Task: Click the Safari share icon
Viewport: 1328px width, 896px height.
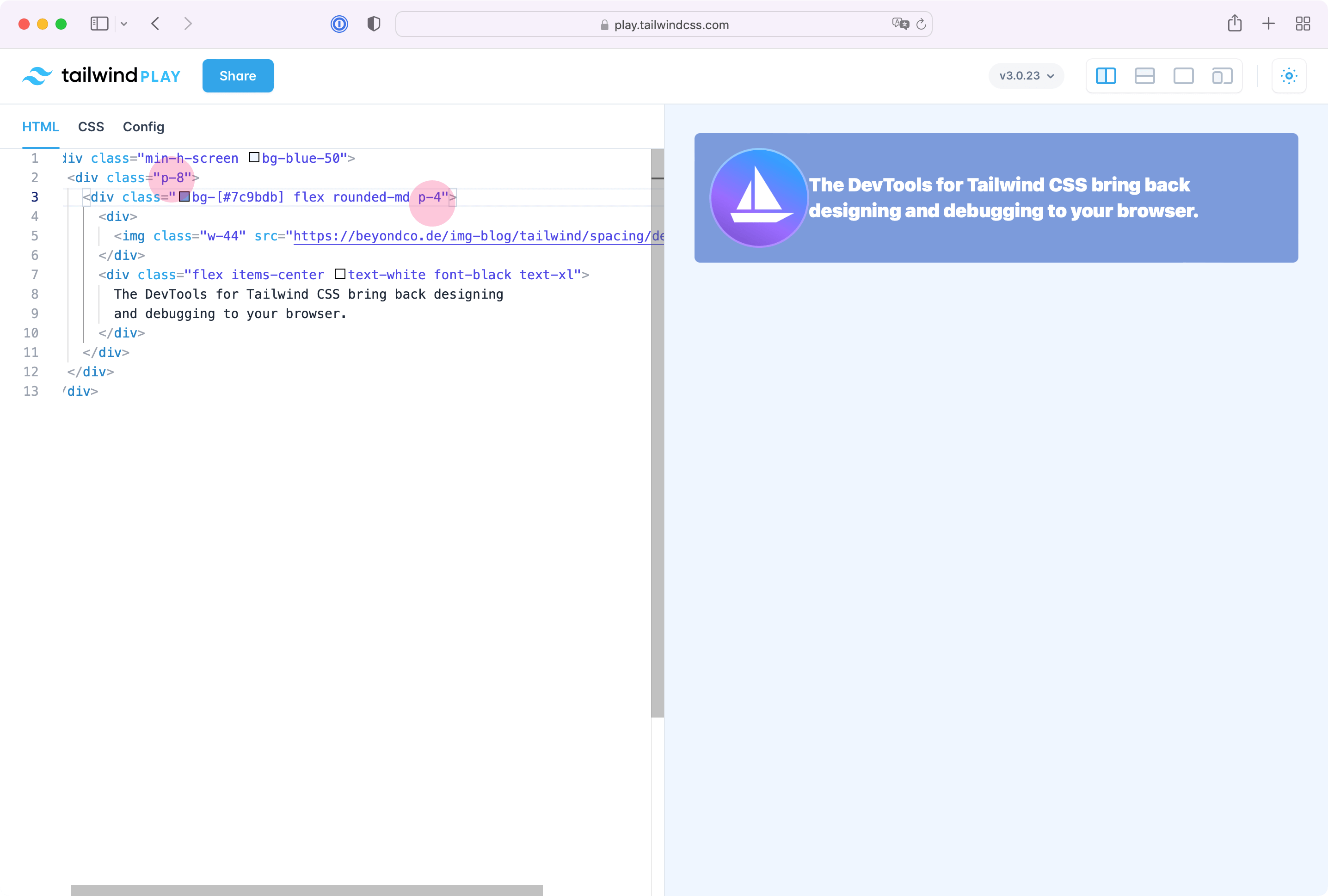Action: pyautogui.click(x=1235, y=24)
